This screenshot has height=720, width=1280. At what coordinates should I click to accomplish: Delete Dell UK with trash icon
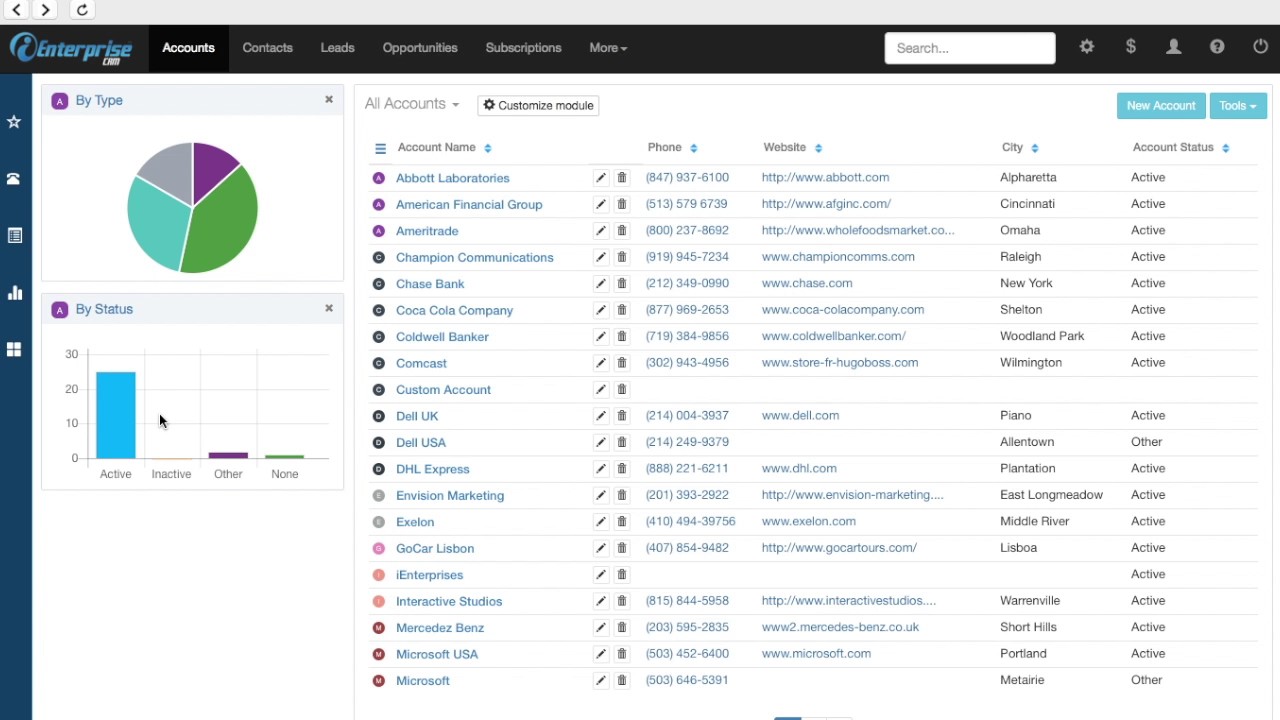621,416
